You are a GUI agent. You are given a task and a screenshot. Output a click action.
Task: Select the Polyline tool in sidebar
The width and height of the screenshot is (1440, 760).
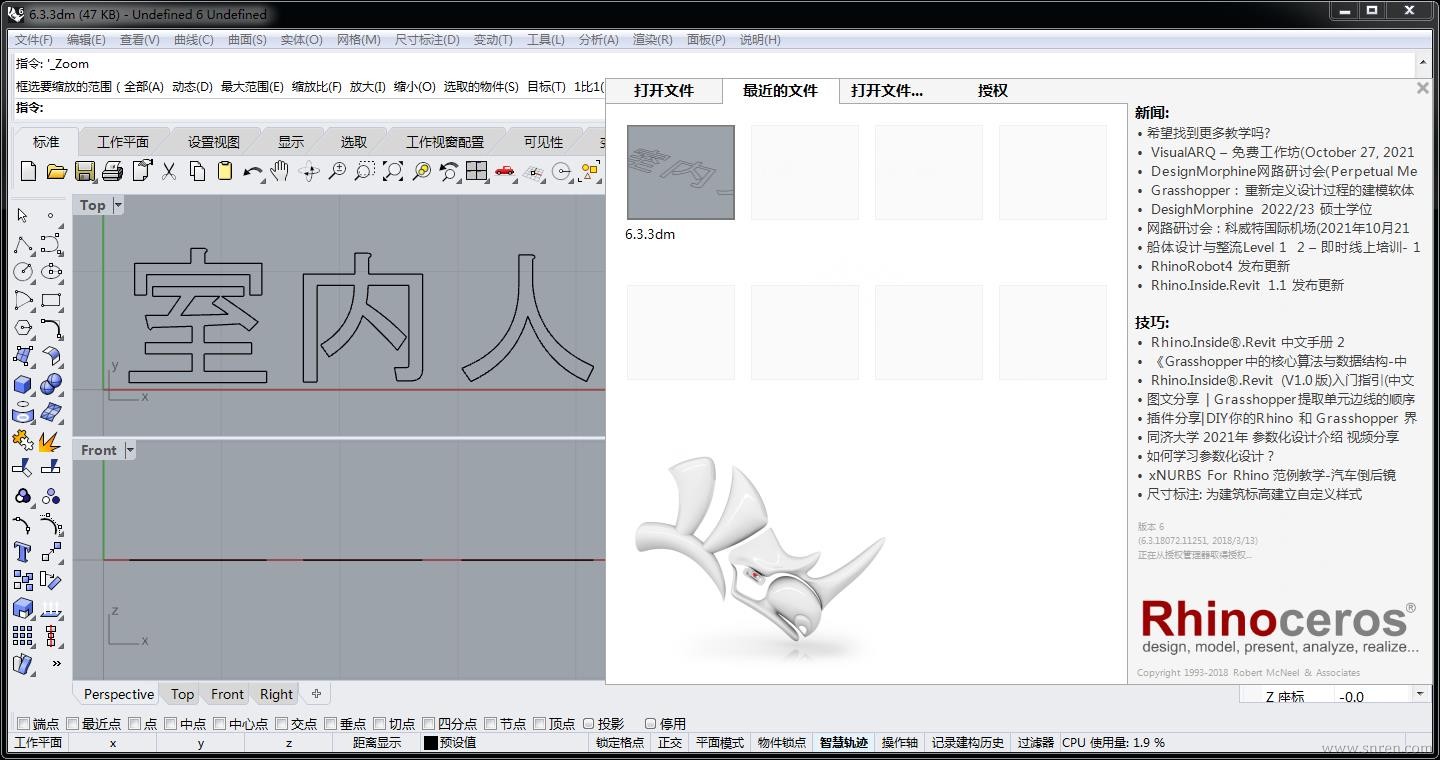pyautogui.click(x=23, y=244)
